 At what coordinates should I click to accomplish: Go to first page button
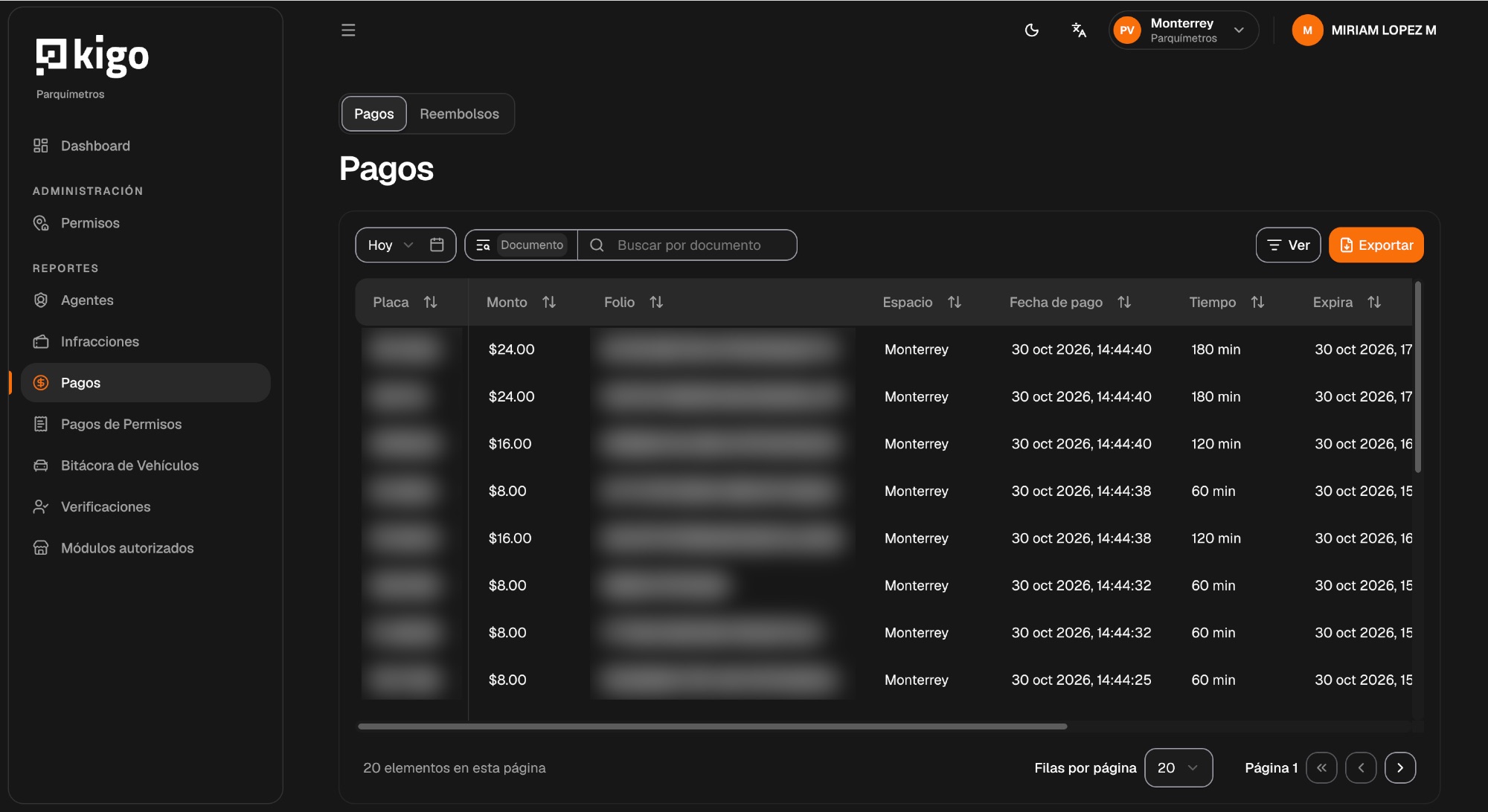[x=1321, y=767]
